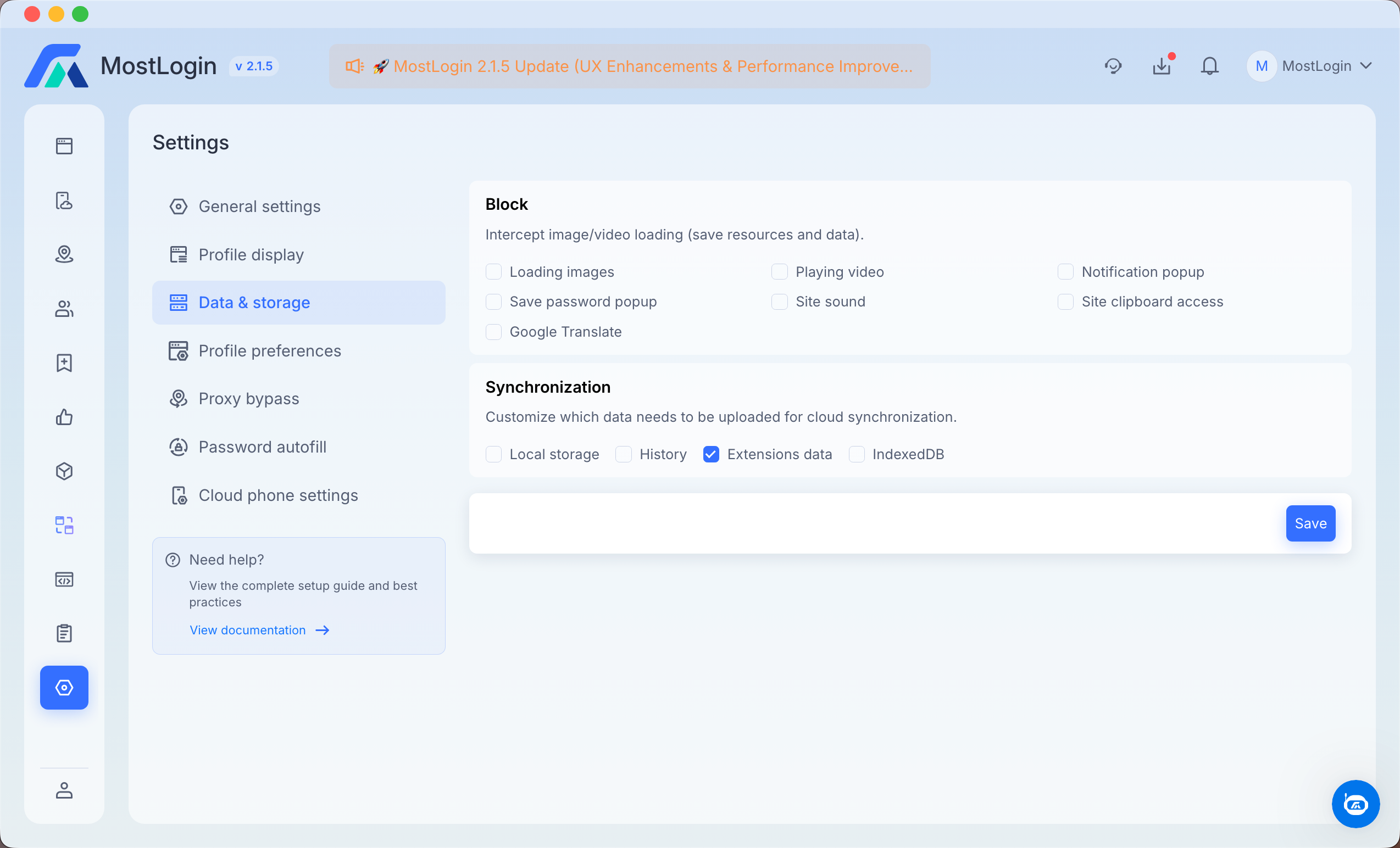Toggle the Site sound checkbox
Screen dimensions: 1400x848
pos(780,302)
